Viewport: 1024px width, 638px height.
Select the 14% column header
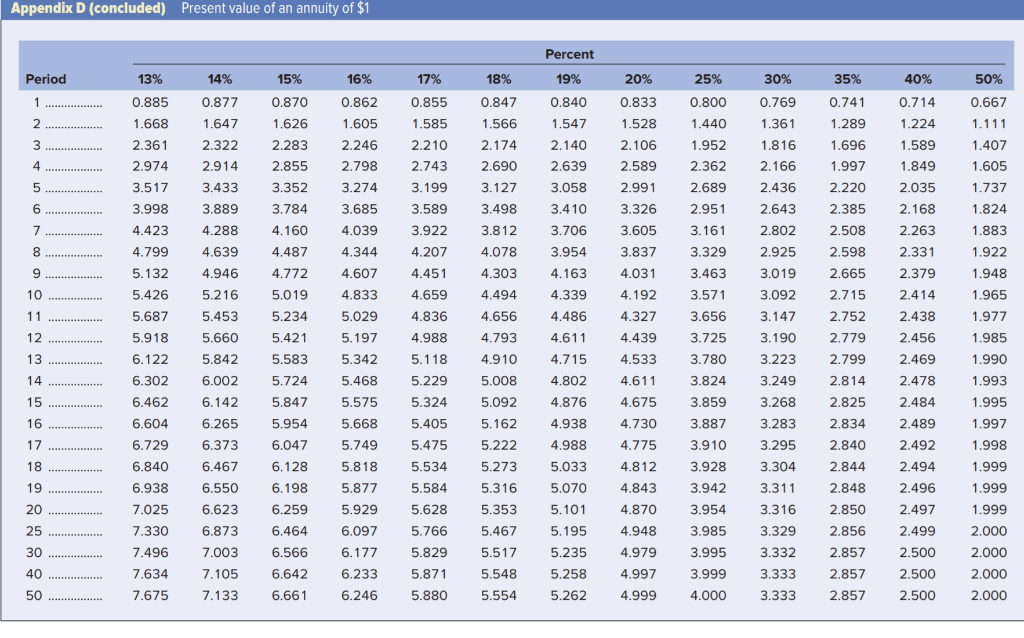(220, 79)
